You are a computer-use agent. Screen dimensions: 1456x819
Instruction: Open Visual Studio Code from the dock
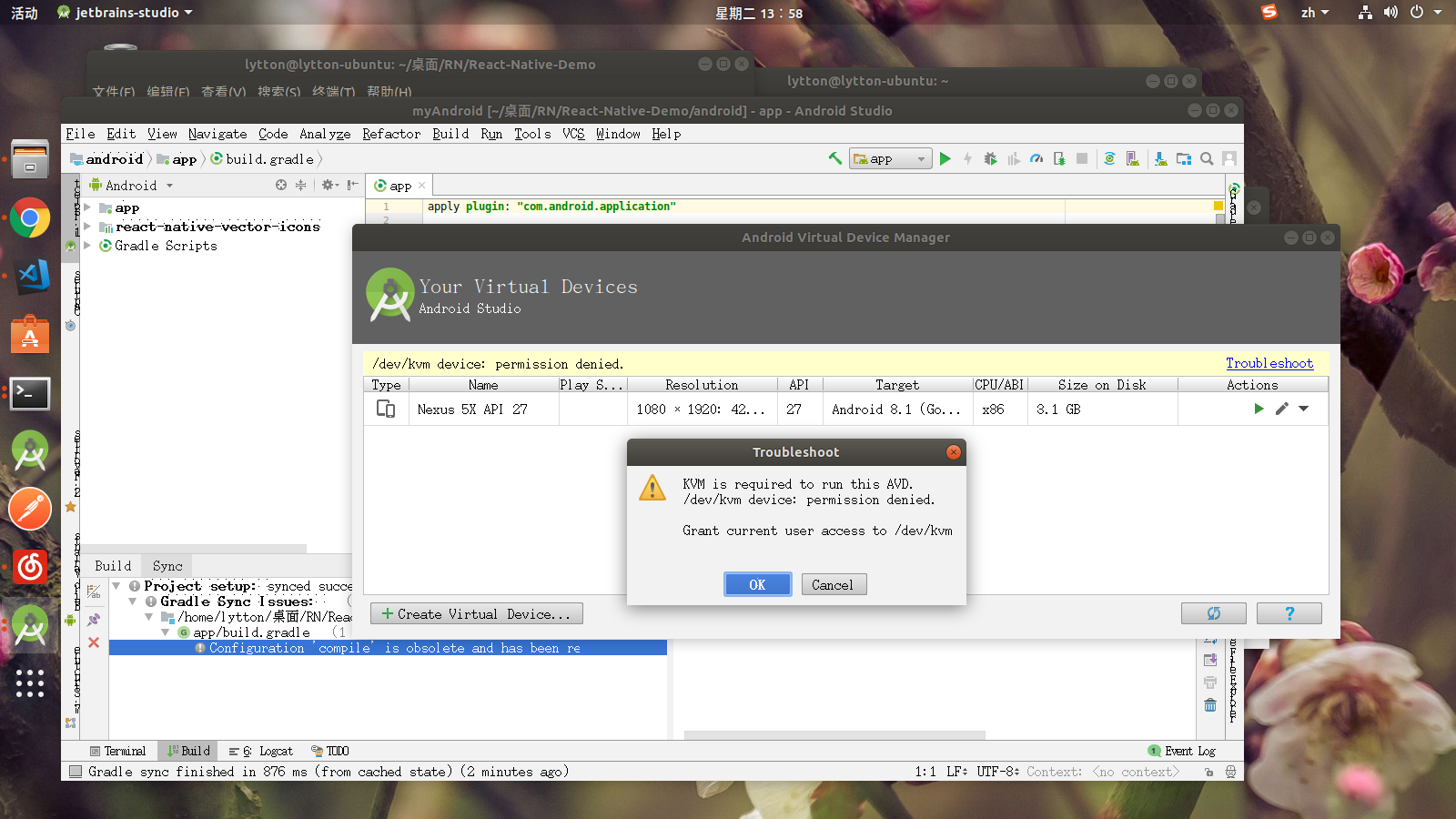click(x=30, y=276)
